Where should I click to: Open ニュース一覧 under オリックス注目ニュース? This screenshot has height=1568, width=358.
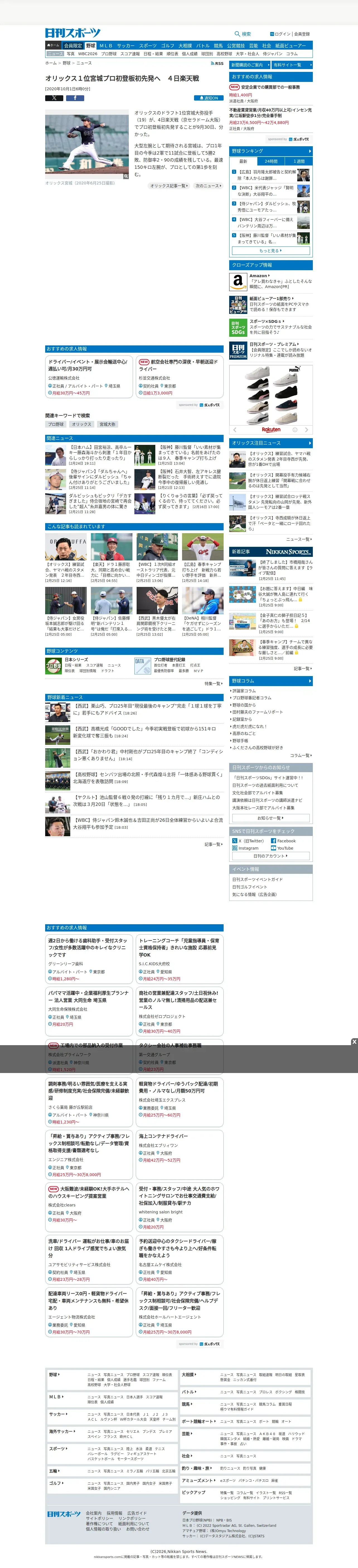[299, 539]
